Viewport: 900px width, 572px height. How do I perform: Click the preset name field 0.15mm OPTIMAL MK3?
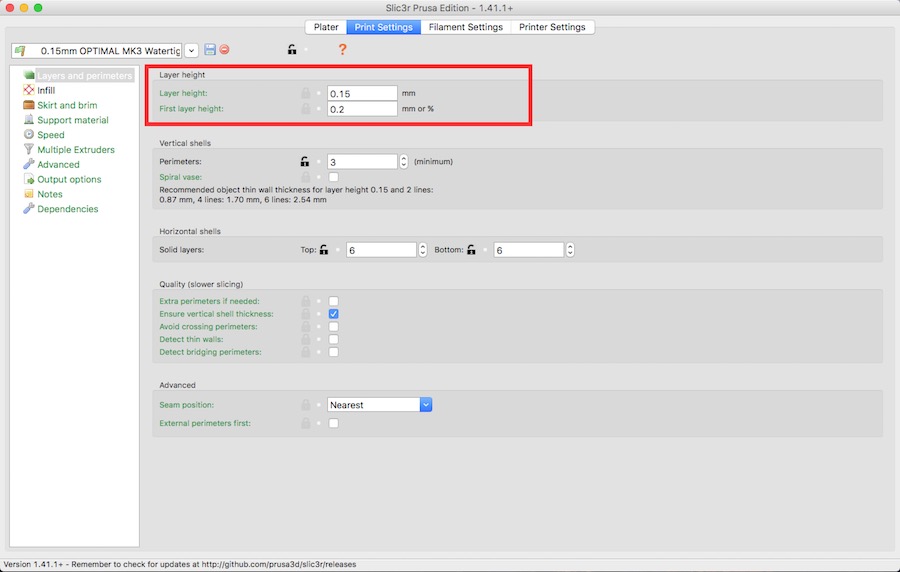point(96,50)
